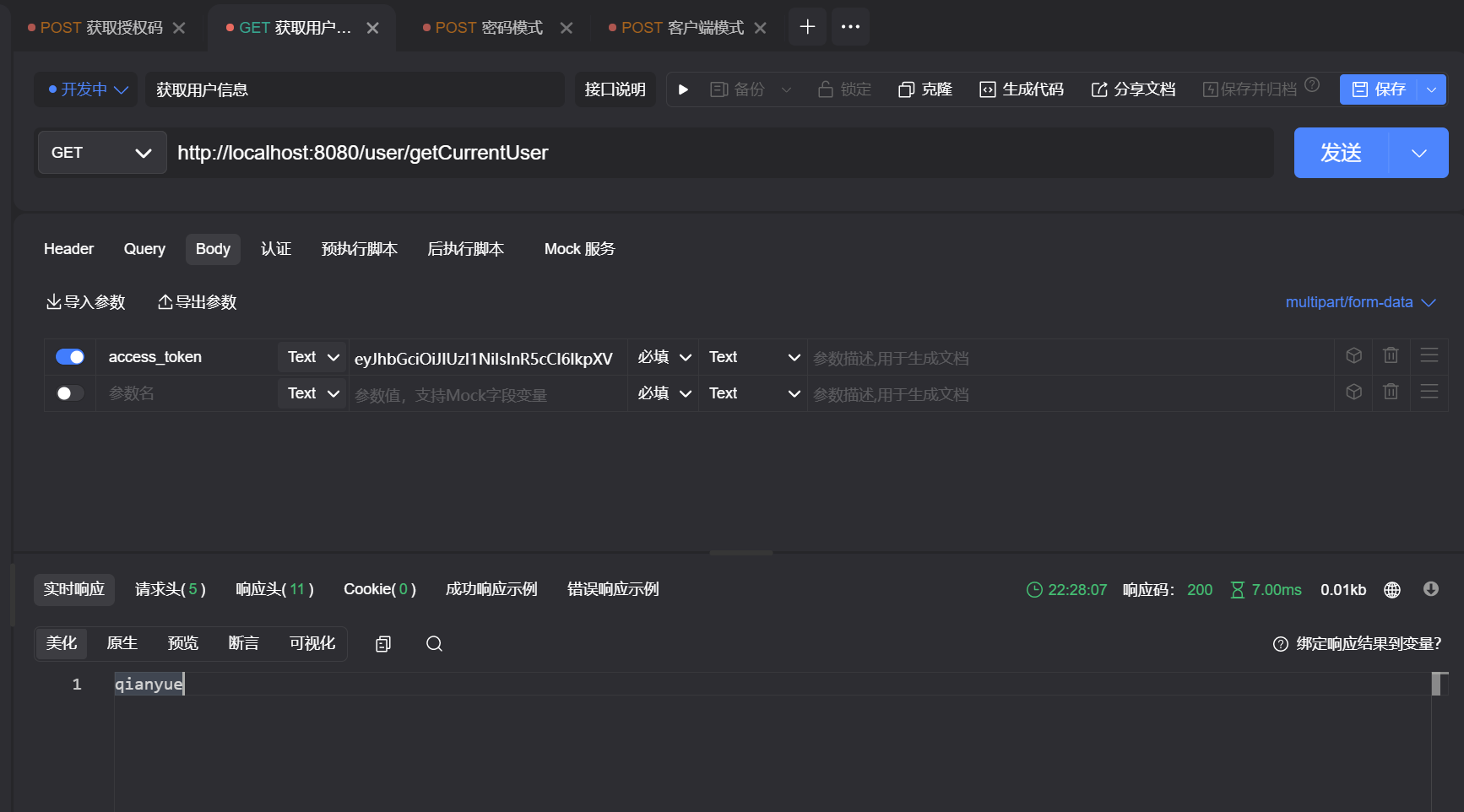Close the POST 获取授权码 tab
The image size is (1464, 812).
tap(179, 28)
